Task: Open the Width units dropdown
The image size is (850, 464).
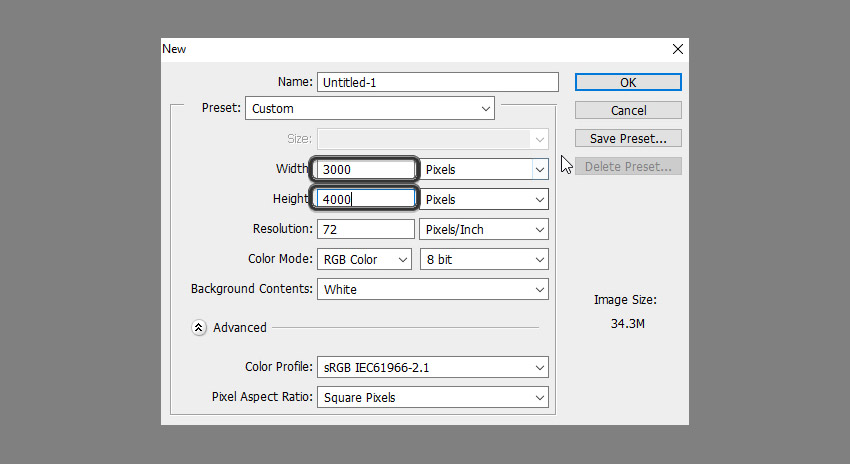Action: tap(484, 169)
